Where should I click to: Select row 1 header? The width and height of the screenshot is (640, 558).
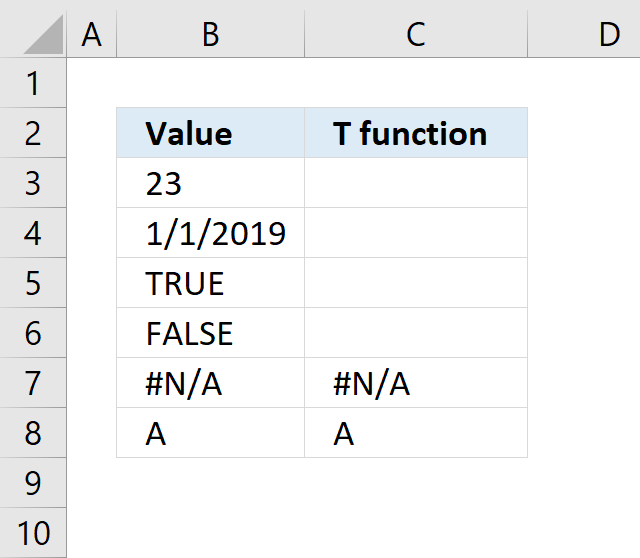[x=33, y=83]
